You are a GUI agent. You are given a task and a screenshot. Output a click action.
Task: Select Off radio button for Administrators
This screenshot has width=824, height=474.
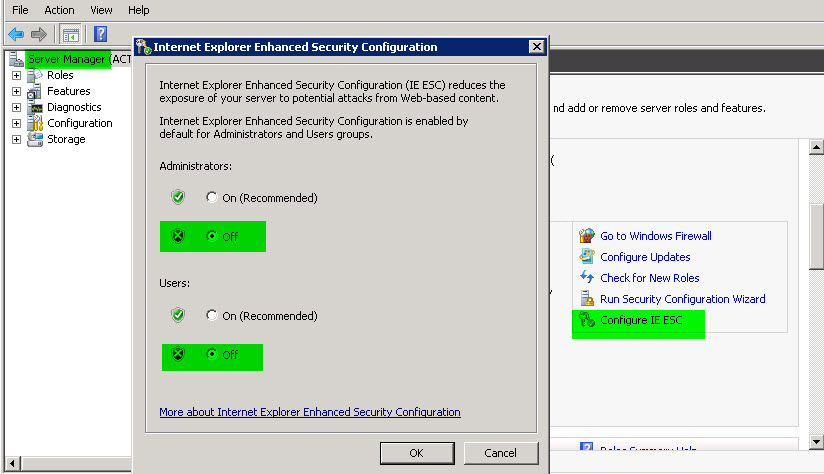(211, 236)
